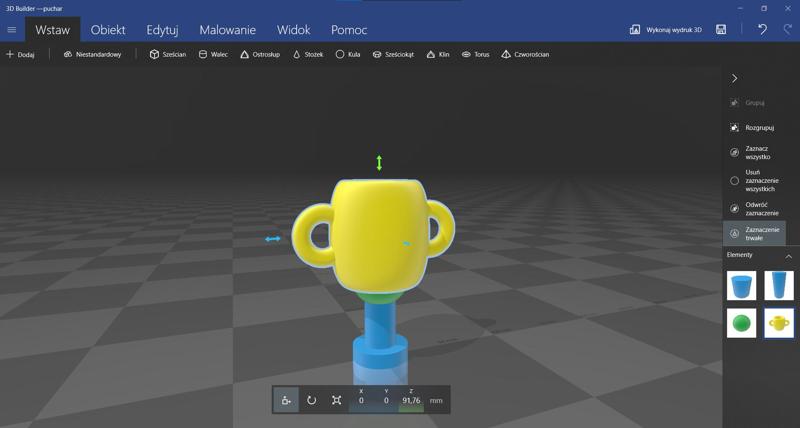Click Rozgrupuj to ungroup objects
Image resolution: width=800 pixels, height=428 pixels.
click(x=753, y=128)
